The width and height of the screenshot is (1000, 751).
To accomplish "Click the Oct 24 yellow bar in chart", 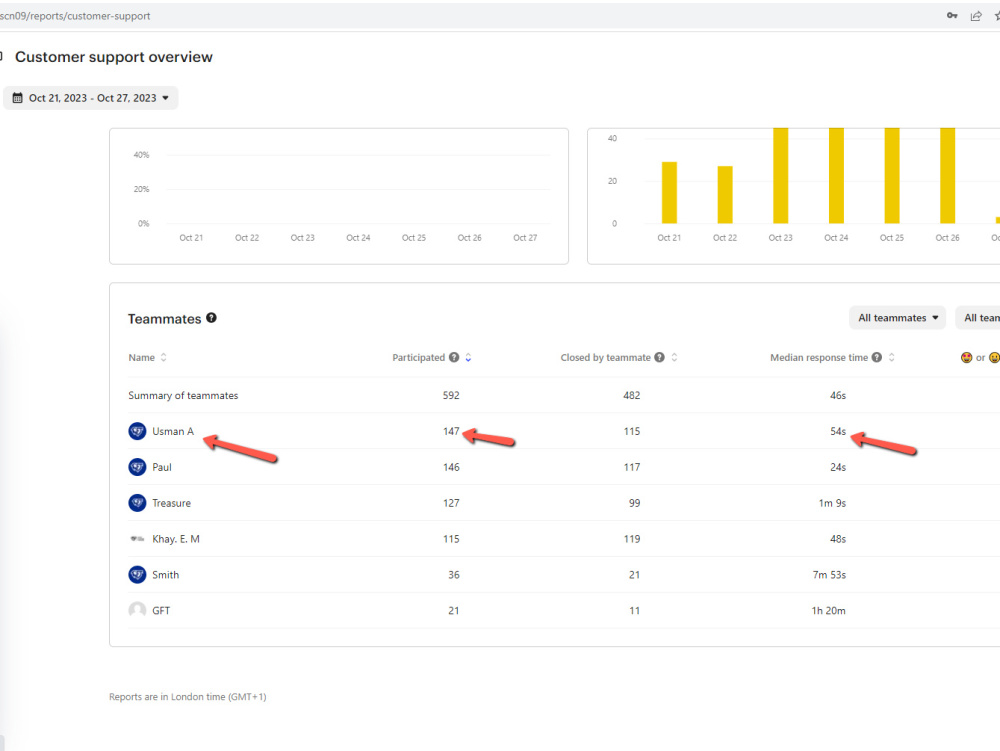I will point(836,176).
